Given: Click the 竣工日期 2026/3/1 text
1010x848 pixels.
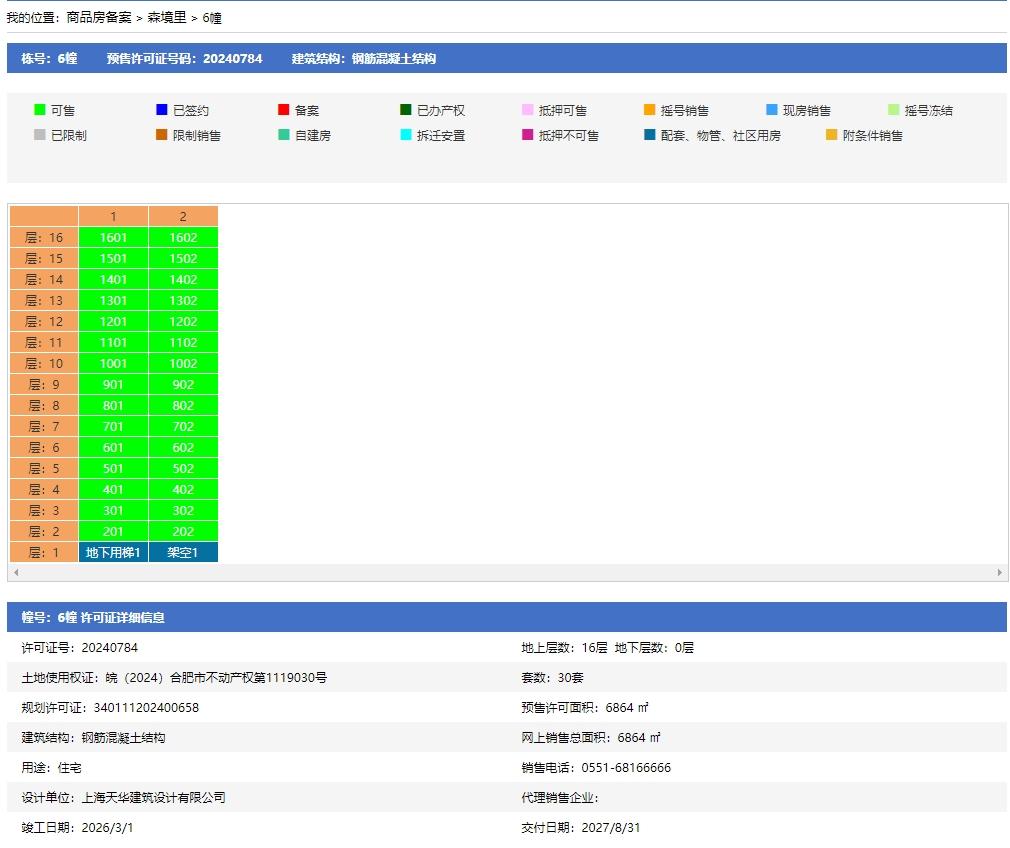Looking at the screenshot, I should pos(77,827).
